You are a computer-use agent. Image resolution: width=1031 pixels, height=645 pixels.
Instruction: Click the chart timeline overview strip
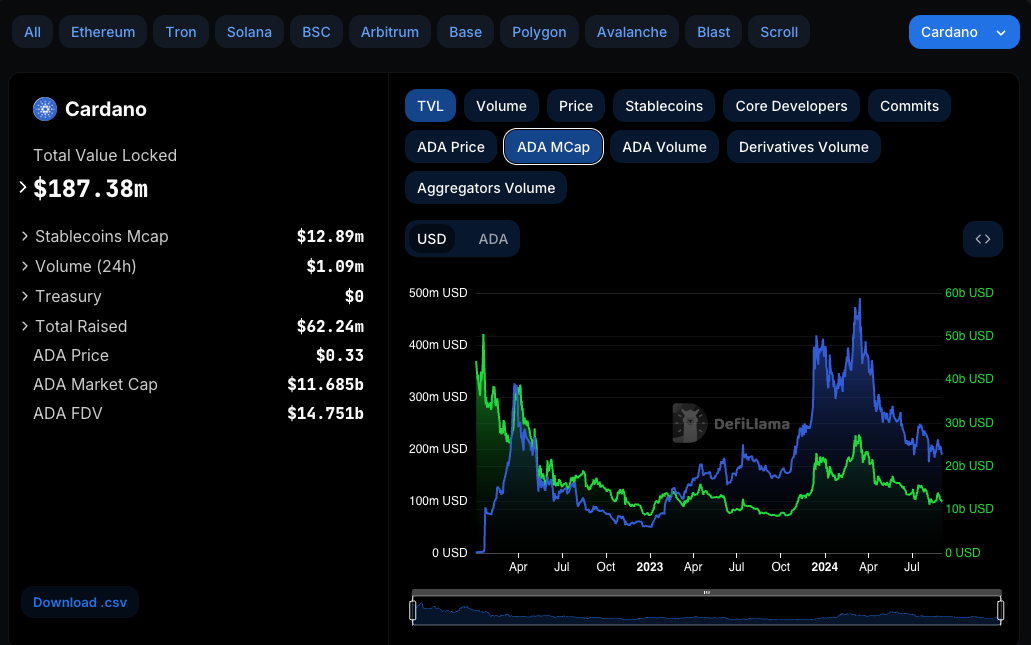[x=707, y=611]
